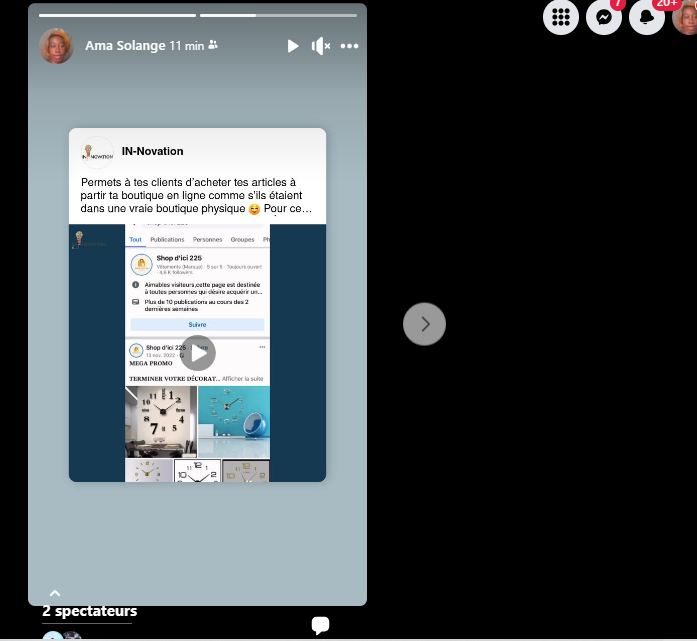Open the story three-dot options menu

click(349, 46)
